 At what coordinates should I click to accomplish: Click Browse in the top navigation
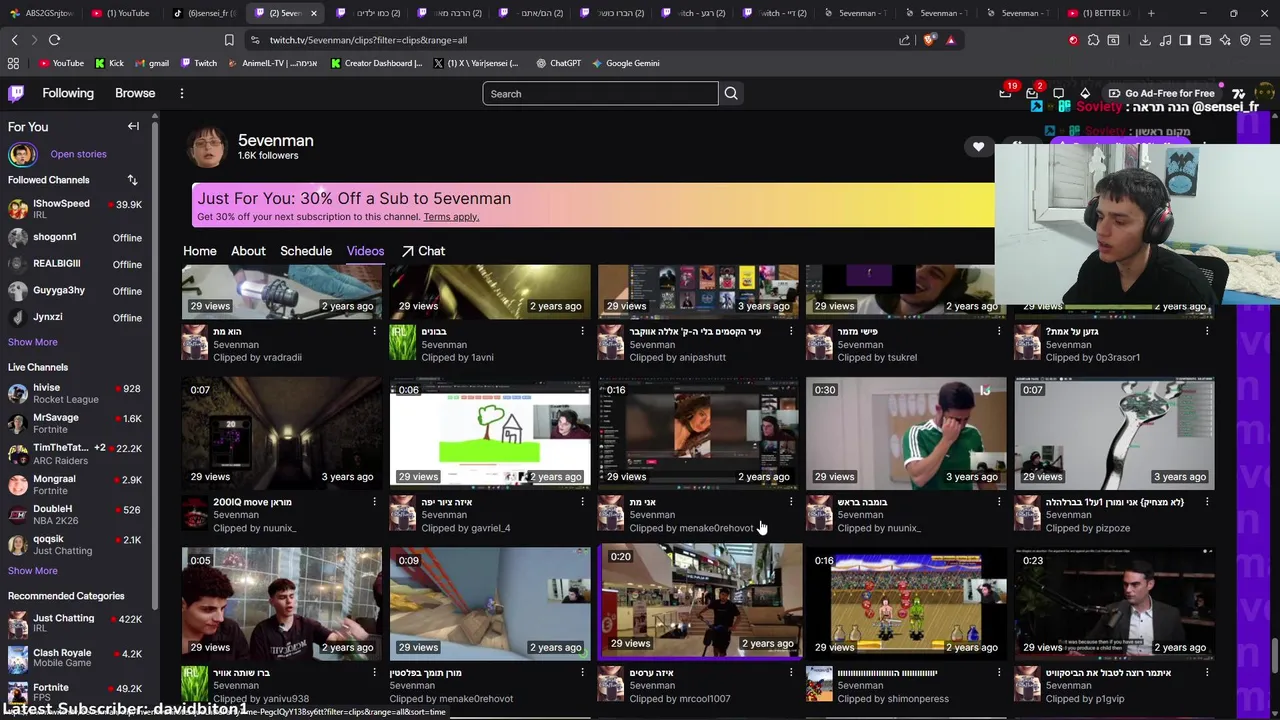tap(135, 93)
